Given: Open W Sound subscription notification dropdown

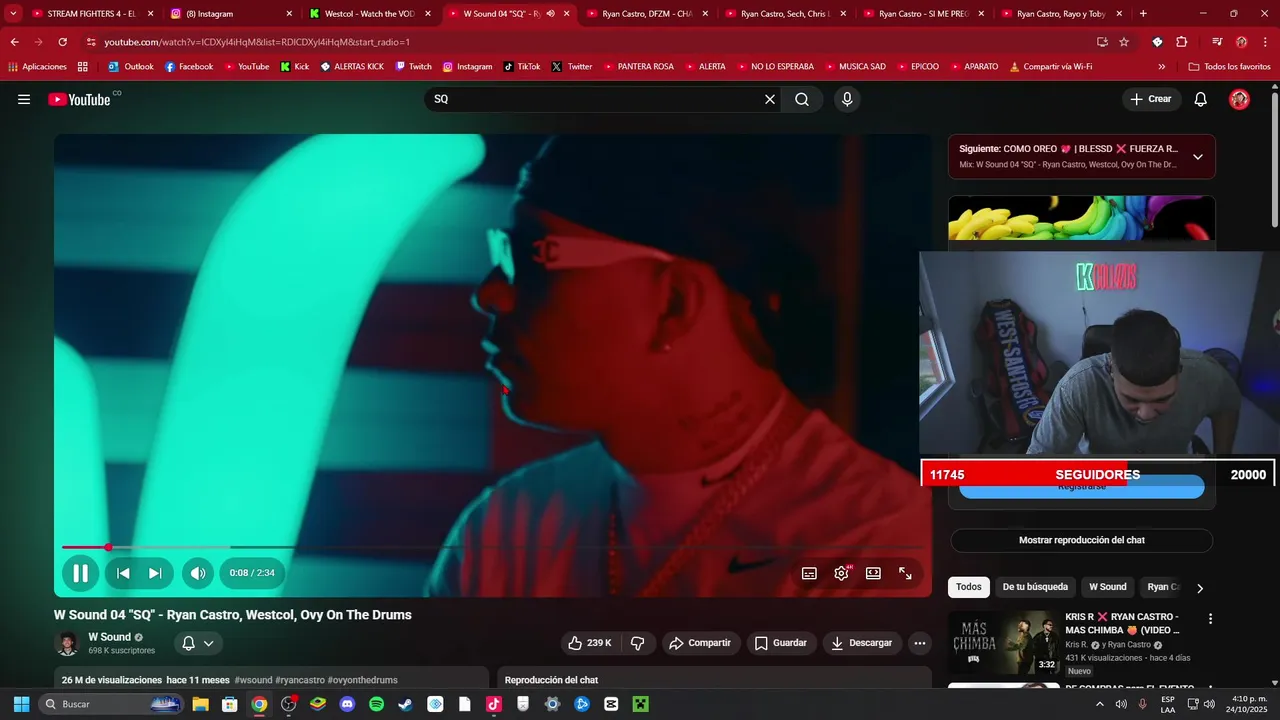Looking at the screenshot, I should pyautogui.click(x=197, y=643).
